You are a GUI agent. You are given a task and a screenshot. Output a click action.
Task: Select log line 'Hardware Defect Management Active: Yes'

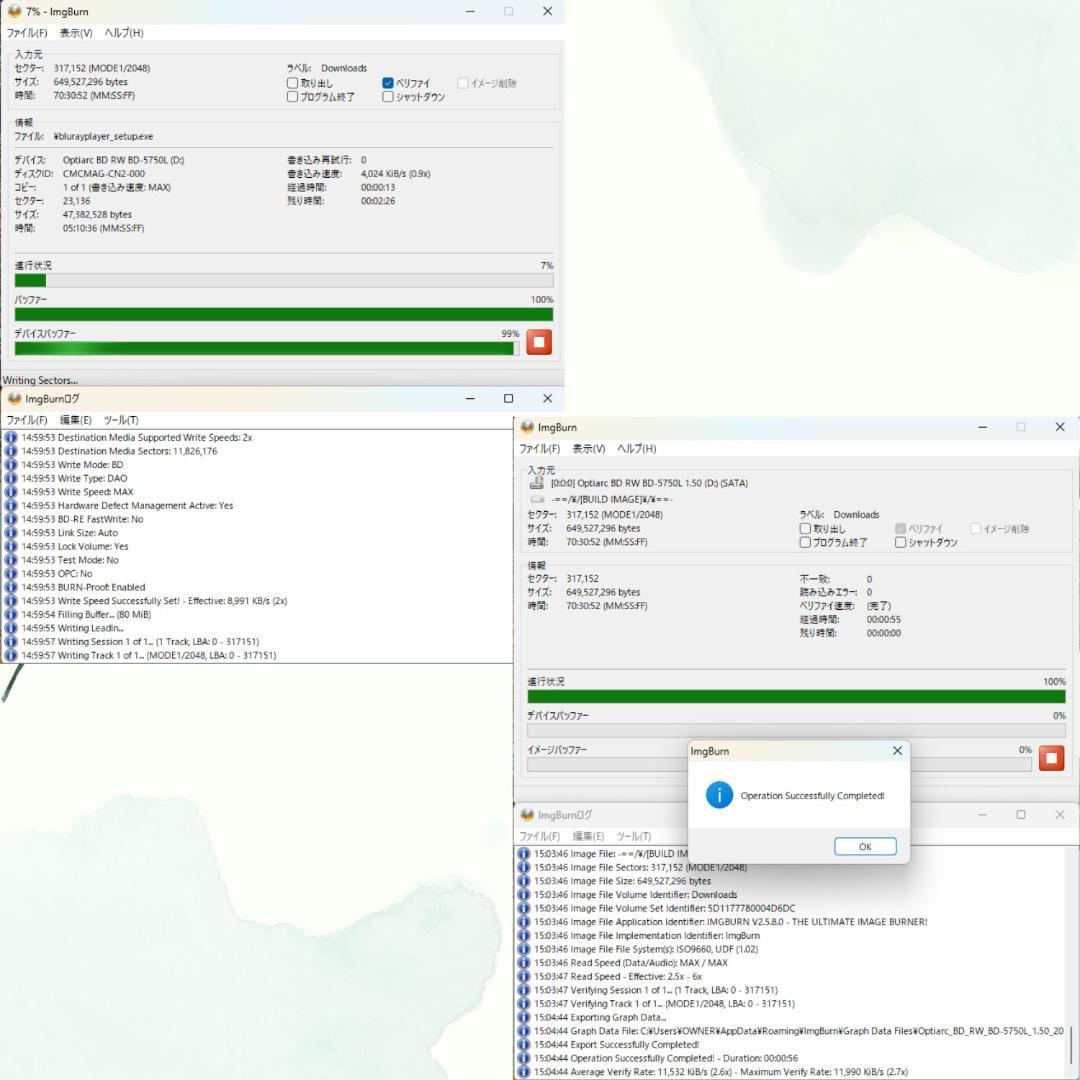click(127, 506)
